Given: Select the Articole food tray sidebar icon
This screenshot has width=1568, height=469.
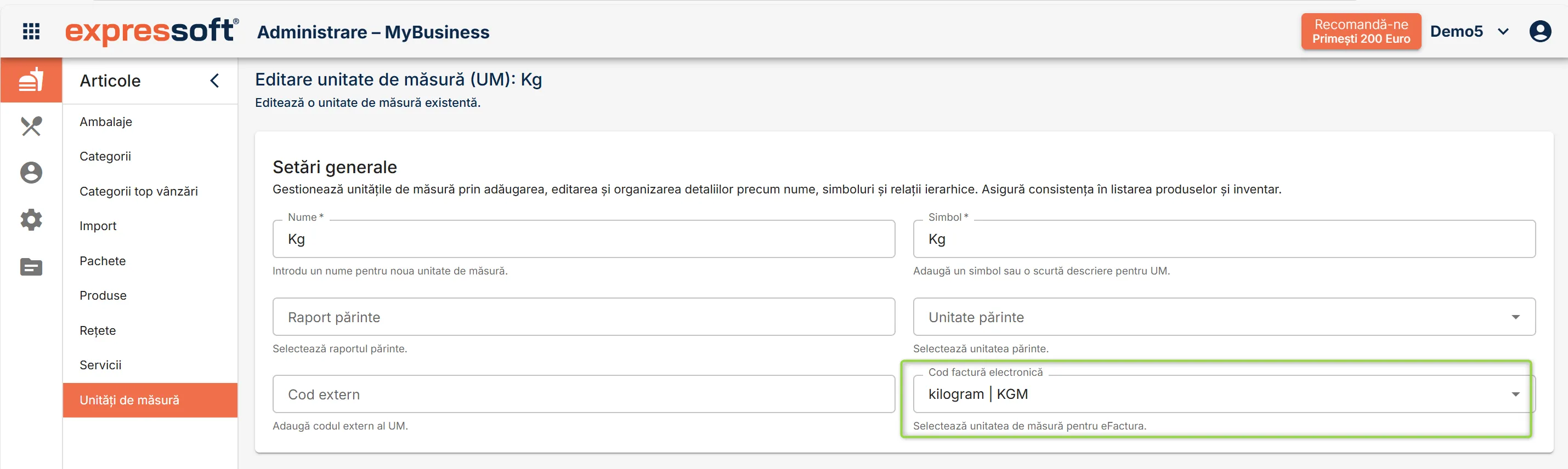Looking at the screenshot, I should pos(31,79).
